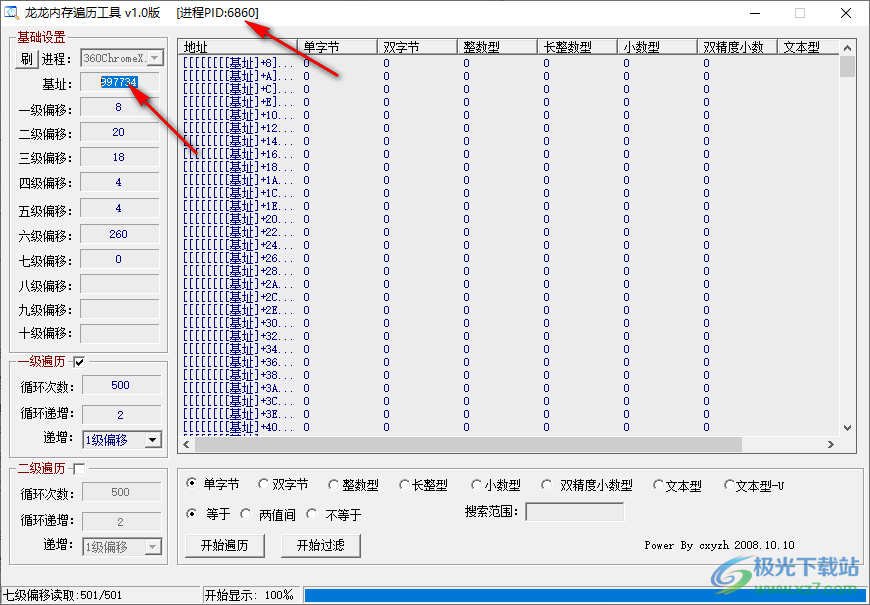Click the 开始遍历 button

coord(224,545)
